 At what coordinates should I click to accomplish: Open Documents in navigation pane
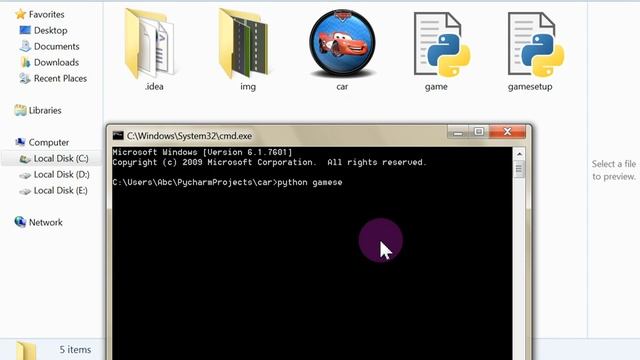coord(57,46)
